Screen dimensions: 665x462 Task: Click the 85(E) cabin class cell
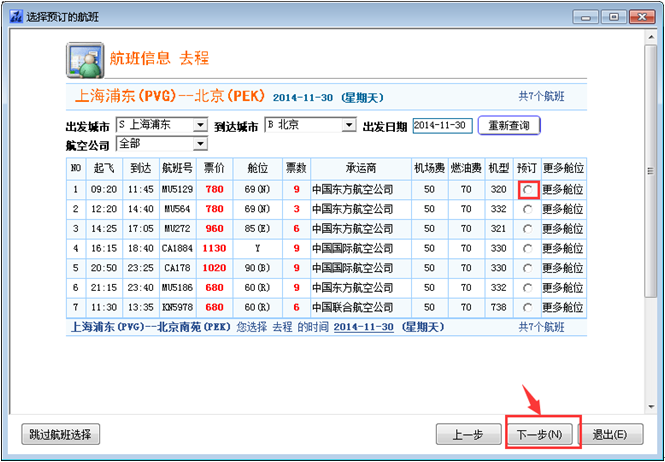257,229
